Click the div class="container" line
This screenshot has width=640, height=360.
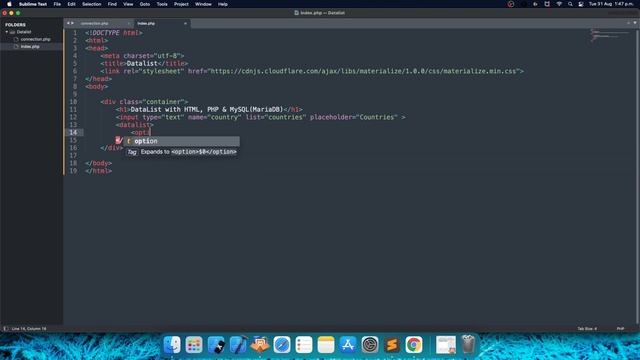tap(144, 102)
